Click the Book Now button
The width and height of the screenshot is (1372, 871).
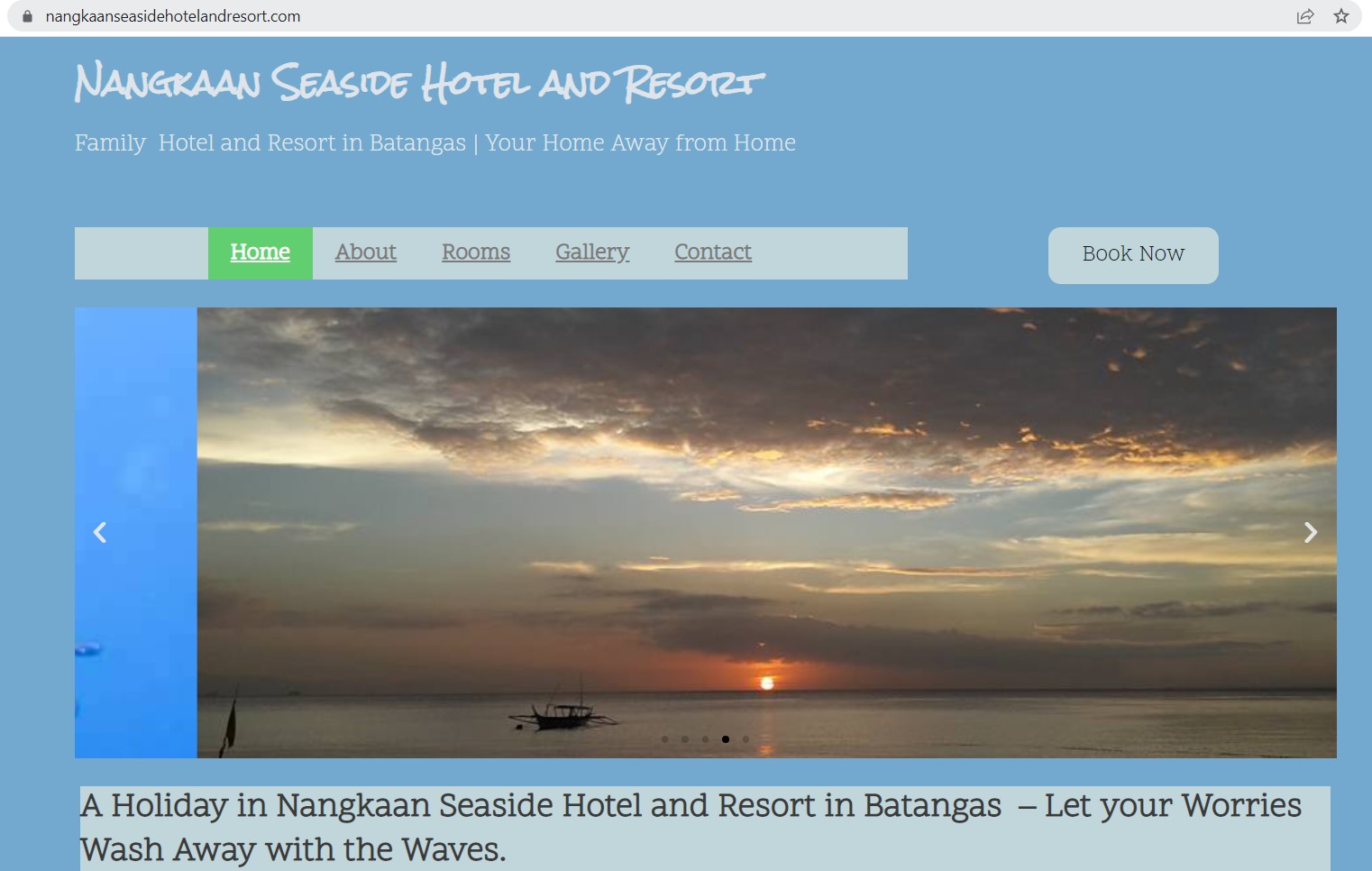click(1133, 255)
